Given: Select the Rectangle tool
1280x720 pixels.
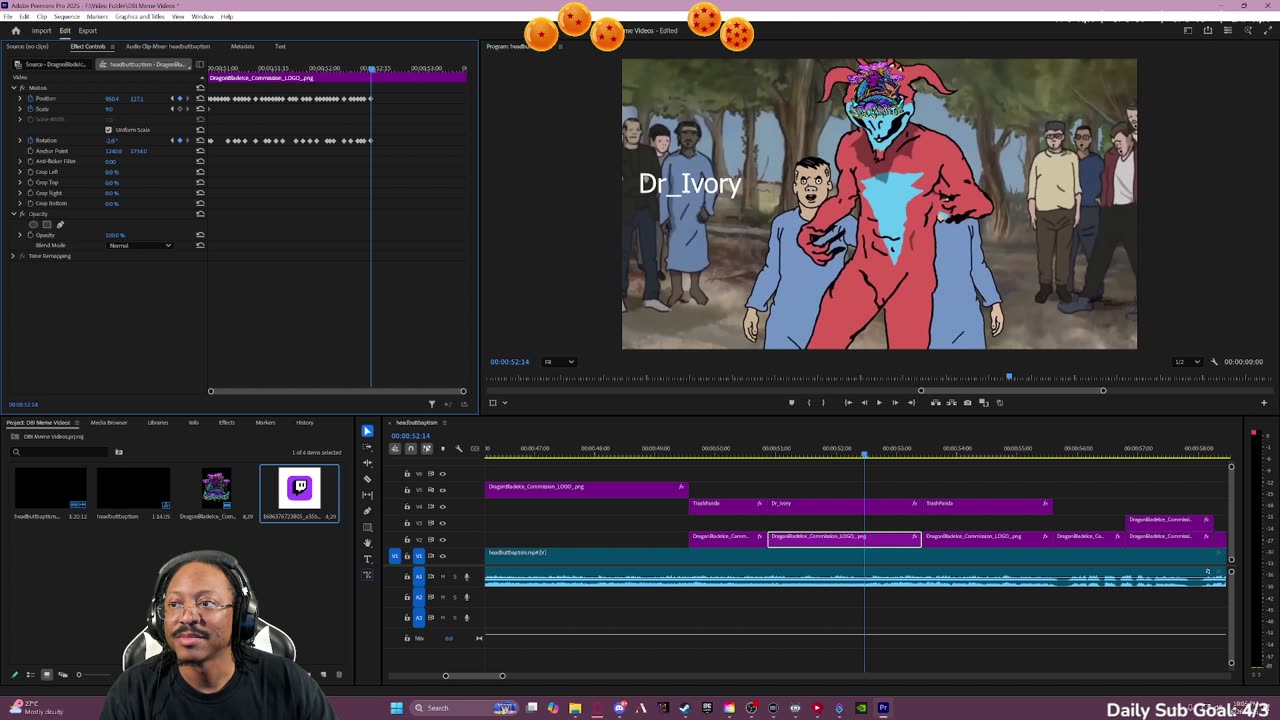Looking at the screenshot, I should (x=367, y=527).
